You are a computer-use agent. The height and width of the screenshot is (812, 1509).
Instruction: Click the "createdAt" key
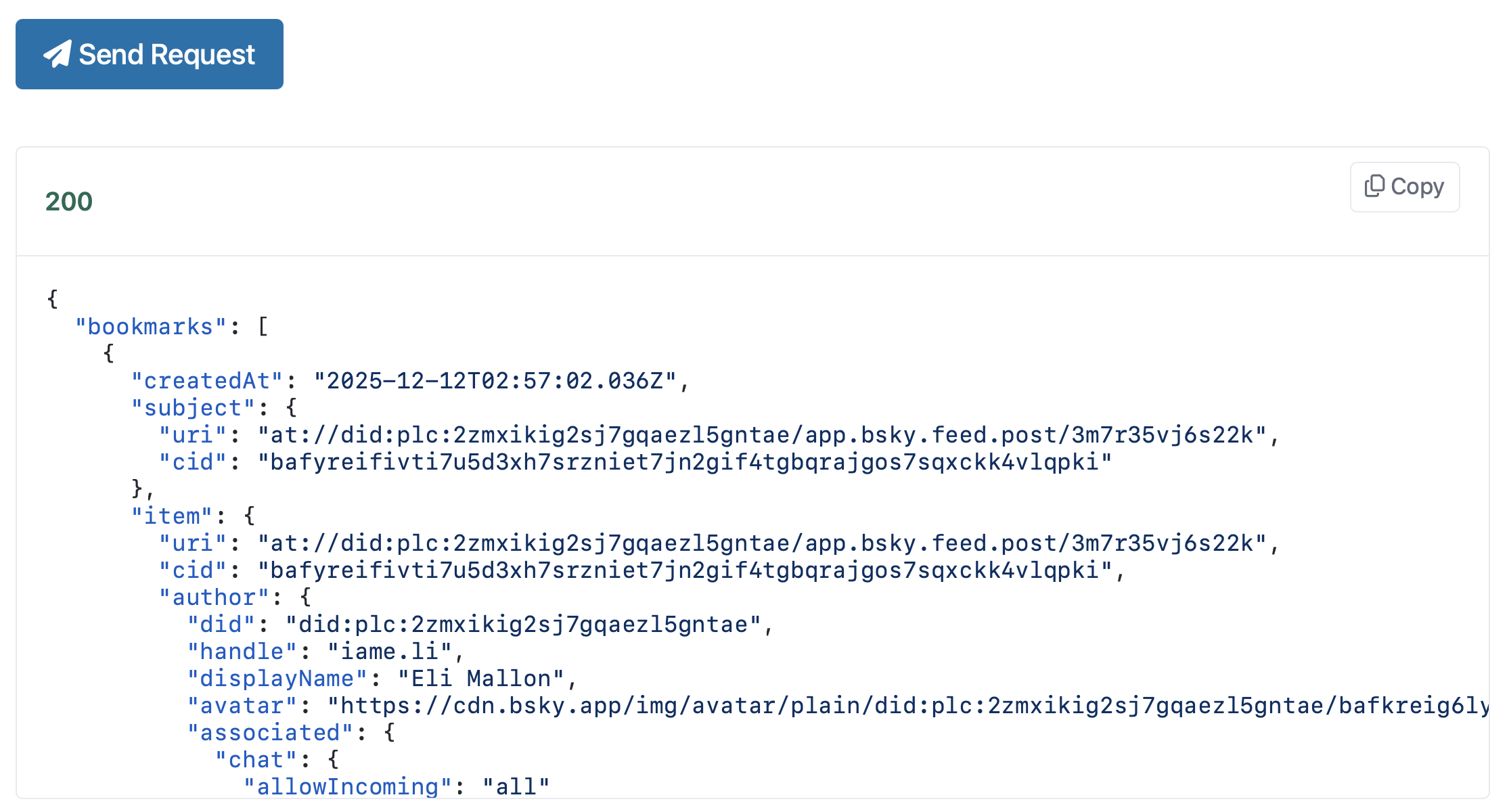[x=206, y=381]
